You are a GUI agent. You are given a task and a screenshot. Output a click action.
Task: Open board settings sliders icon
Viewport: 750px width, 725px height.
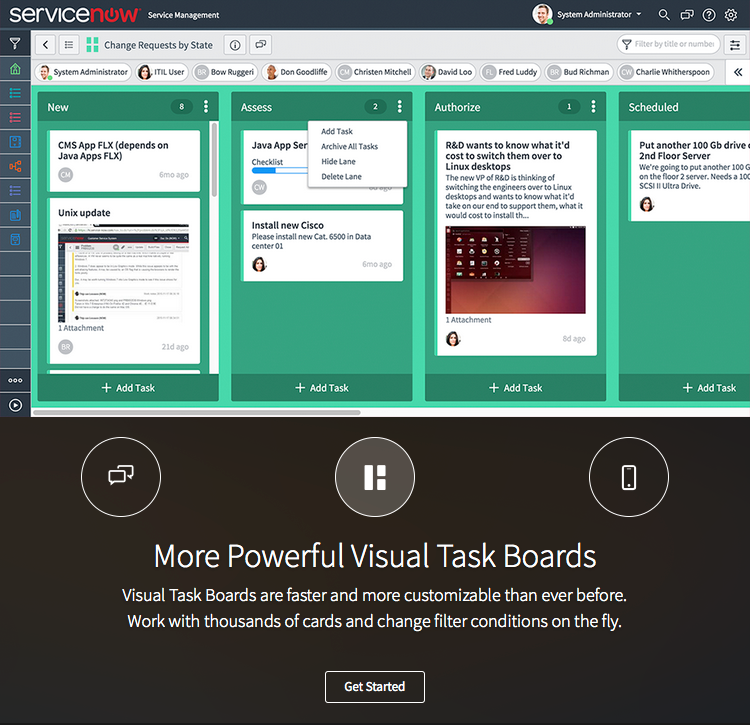tap(735, 45)
